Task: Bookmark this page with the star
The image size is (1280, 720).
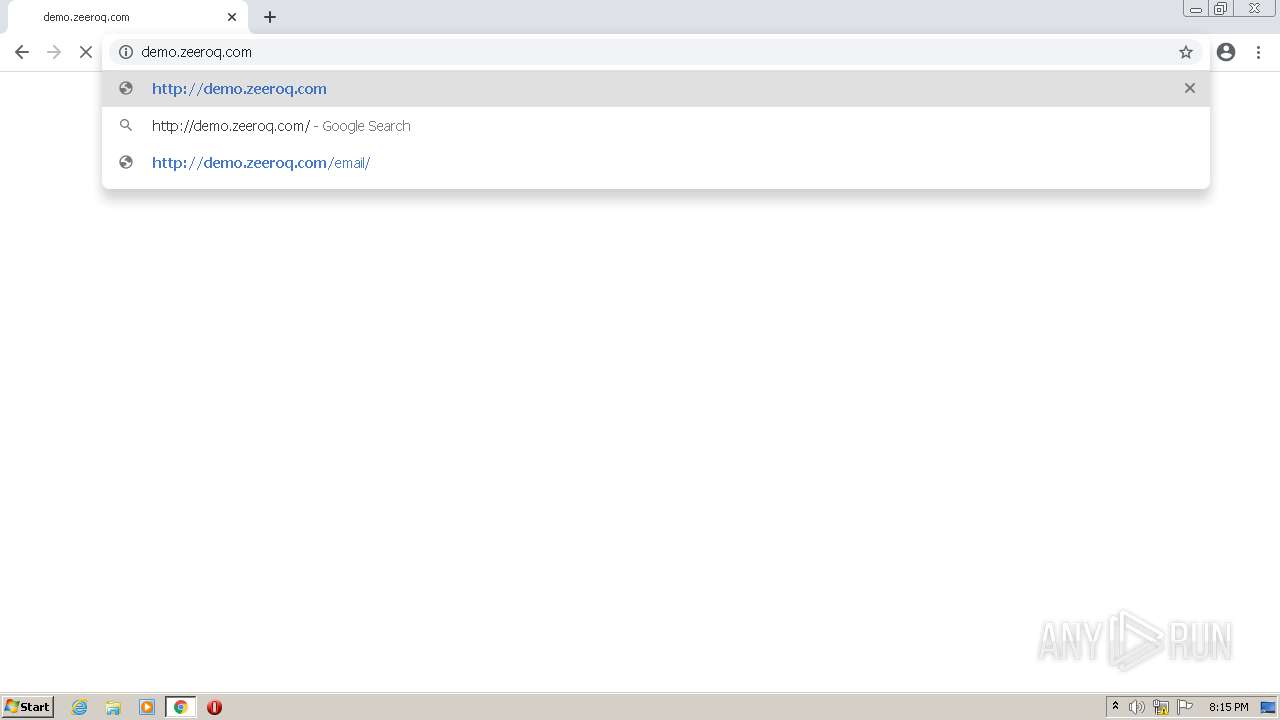Action: (x=1186, y=52)
